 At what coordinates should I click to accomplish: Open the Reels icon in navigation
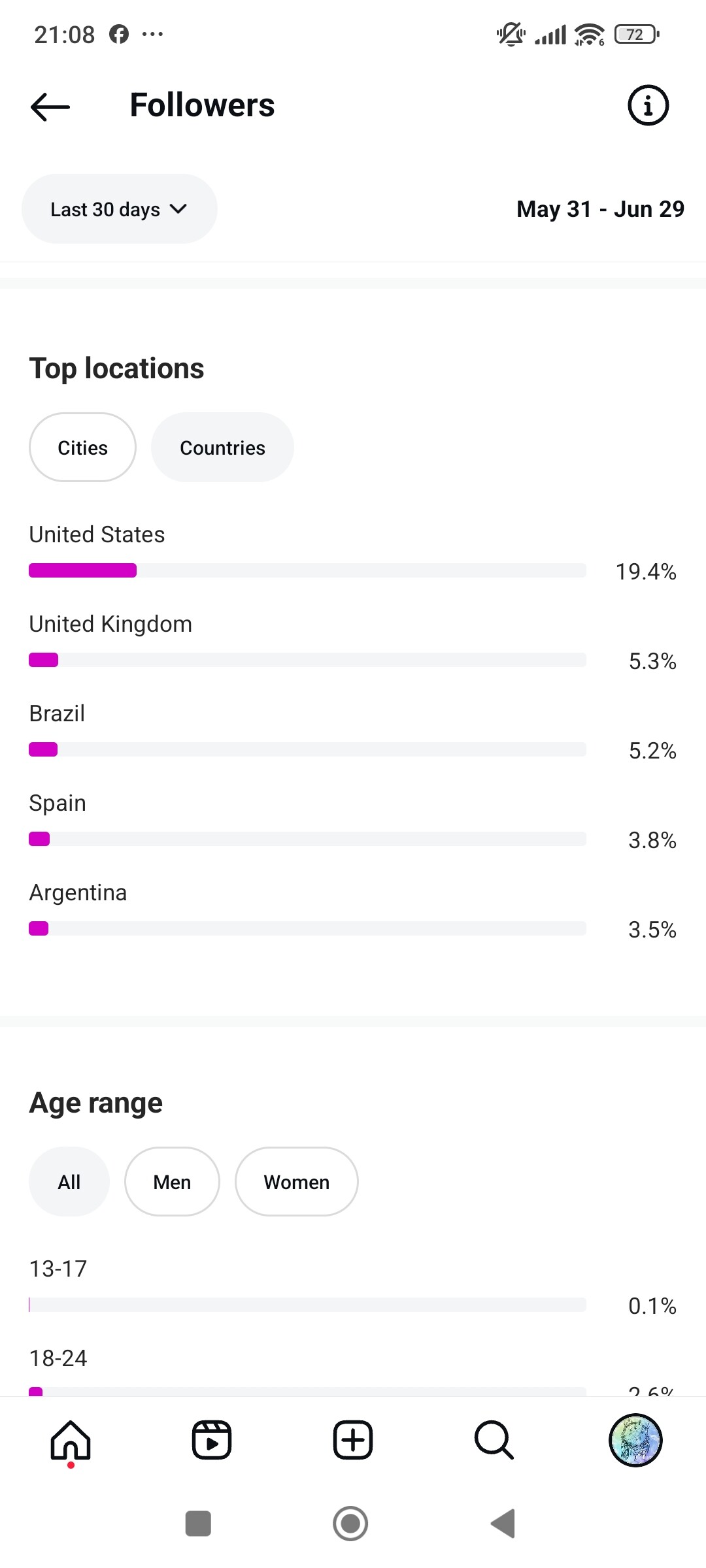[x=212, y=1440]
